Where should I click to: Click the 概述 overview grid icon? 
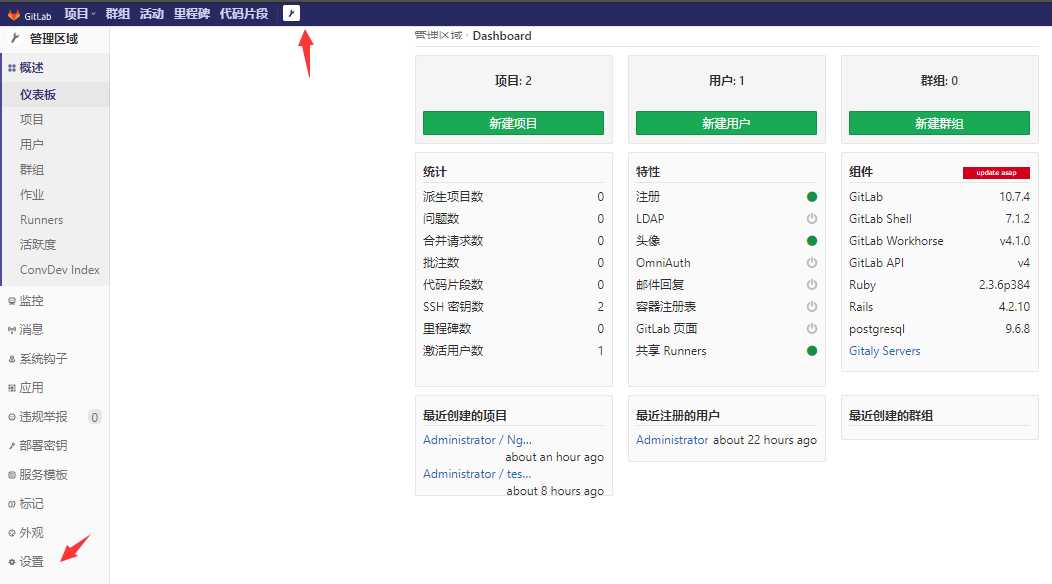click(x=11, y=68)
